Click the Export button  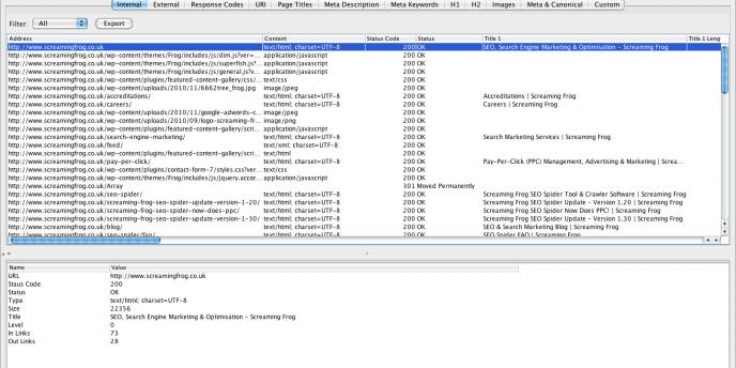tap(114, 23)
